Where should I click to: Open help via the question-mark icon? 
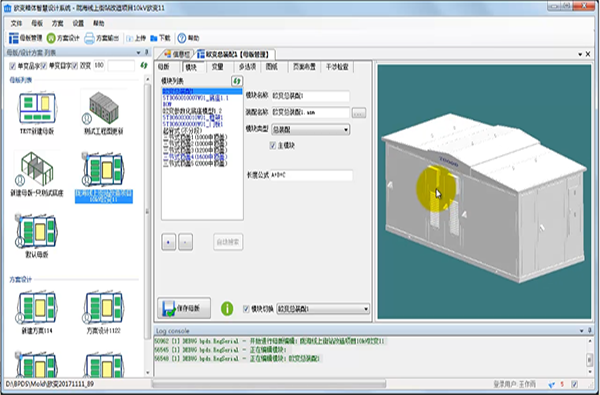point(182,38)
